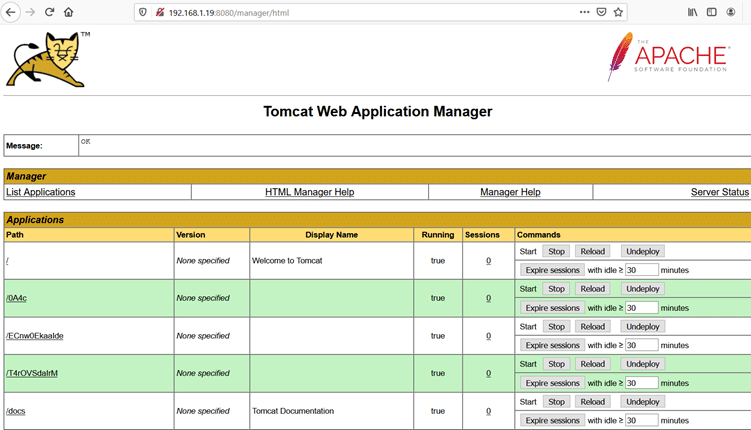Click the browser back arrow icon
Viewport: 751px width, 430px height.
click(x=11, y=12)
